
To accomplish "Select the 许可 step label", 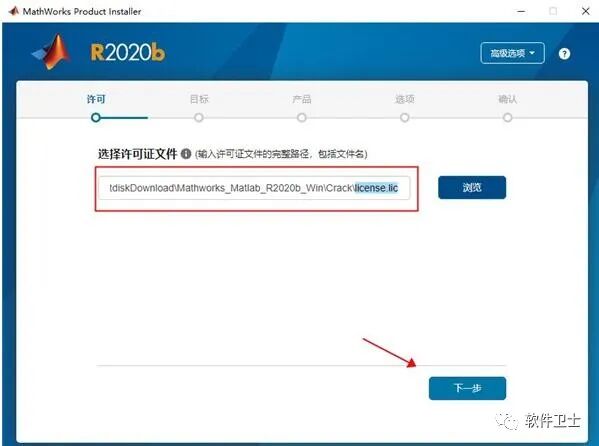I will click(96, 99).
